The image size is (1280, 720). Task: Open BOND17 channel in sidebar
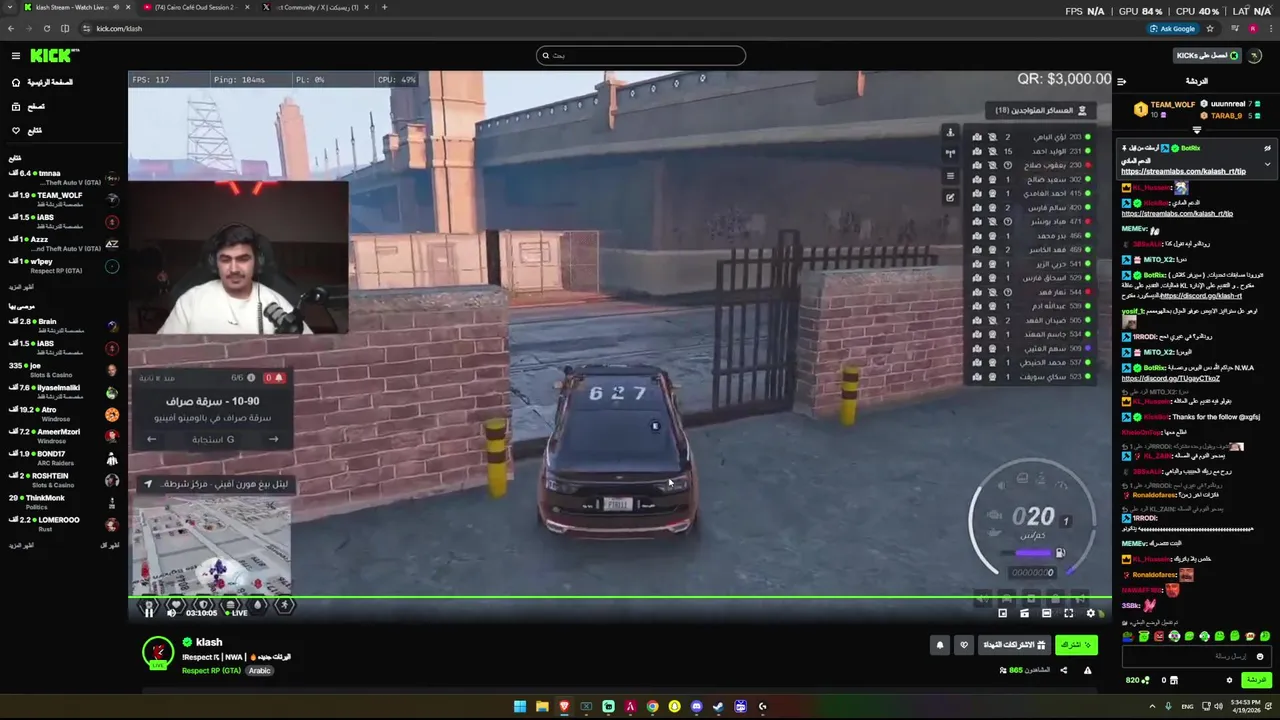click(x=64, y=458)
